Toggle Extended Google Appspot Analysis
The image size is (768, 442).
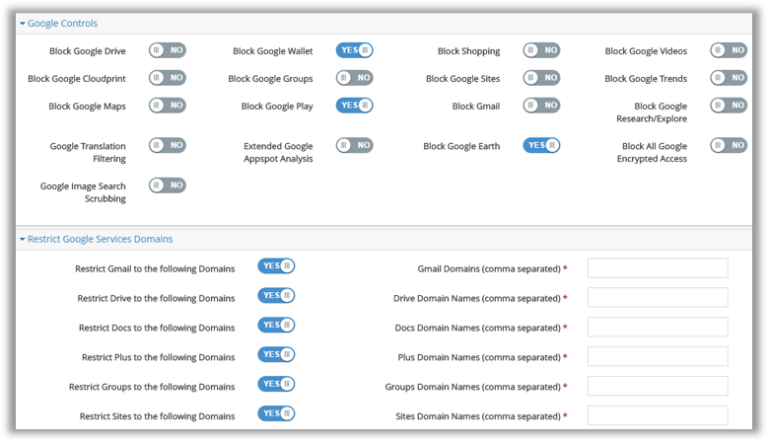[354, 145]
